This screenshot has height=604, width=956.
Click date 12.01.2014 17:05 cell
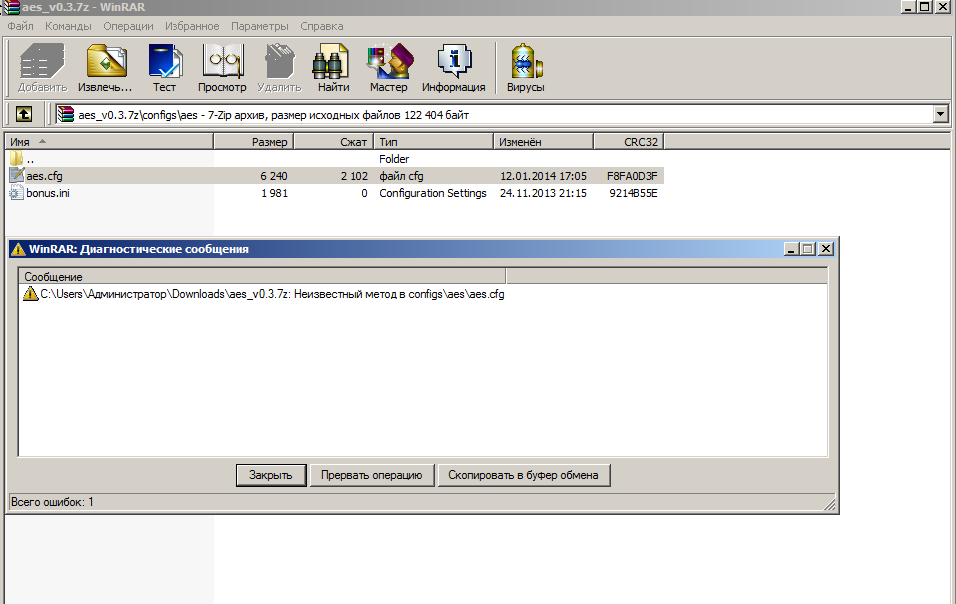tap(543, 176)
